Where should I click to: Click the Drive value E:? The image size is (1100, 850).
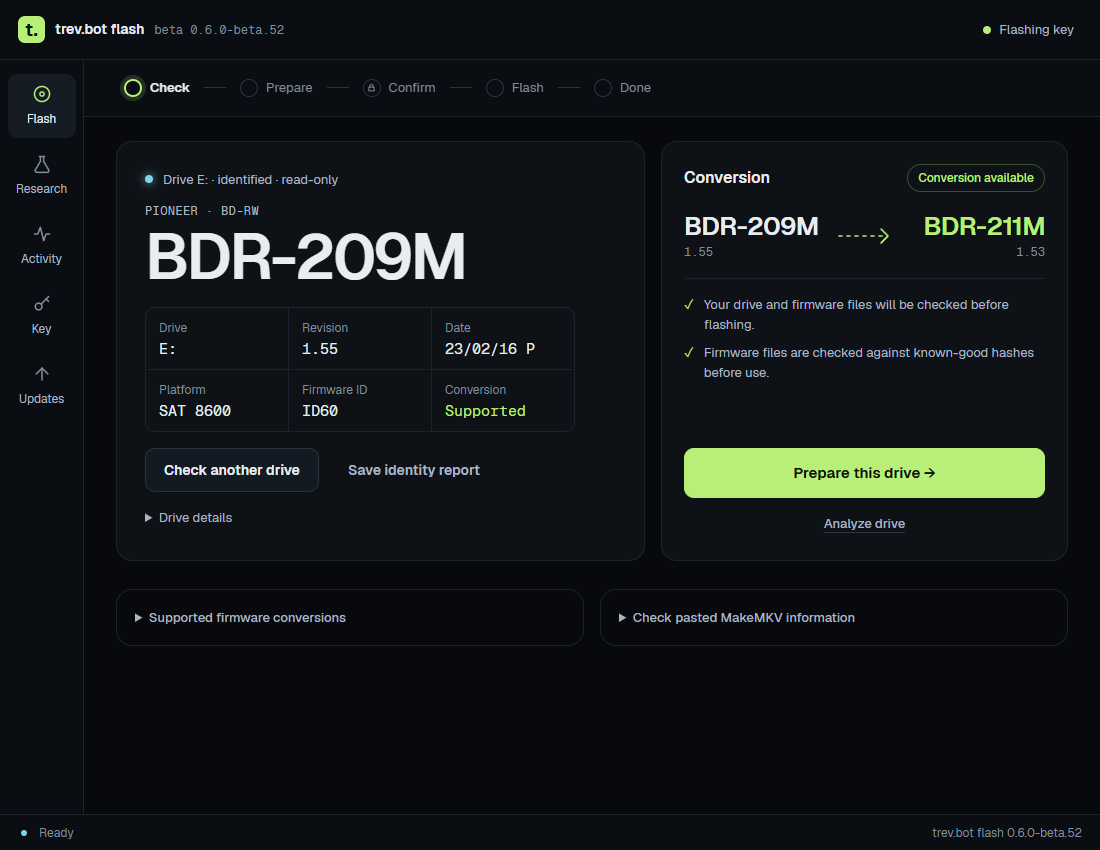pos(167,349)
